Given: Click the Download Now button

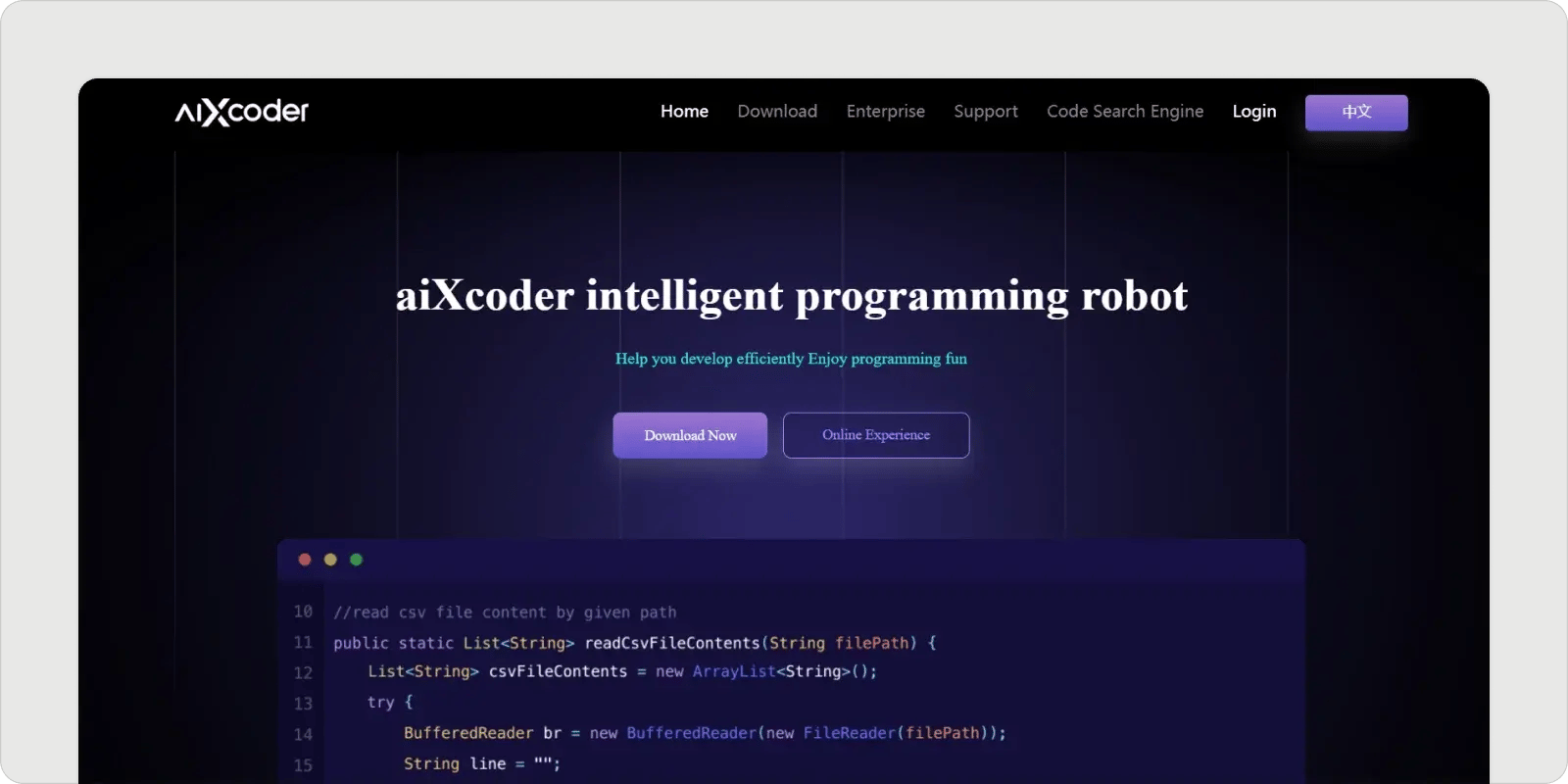Looking at the screenshot, I should [x=690, y=435].
